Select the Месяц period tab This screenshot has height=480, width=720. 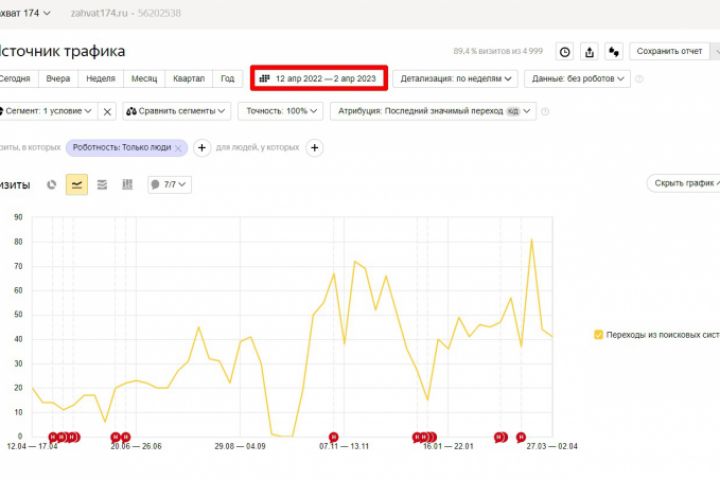coord(144,79)
